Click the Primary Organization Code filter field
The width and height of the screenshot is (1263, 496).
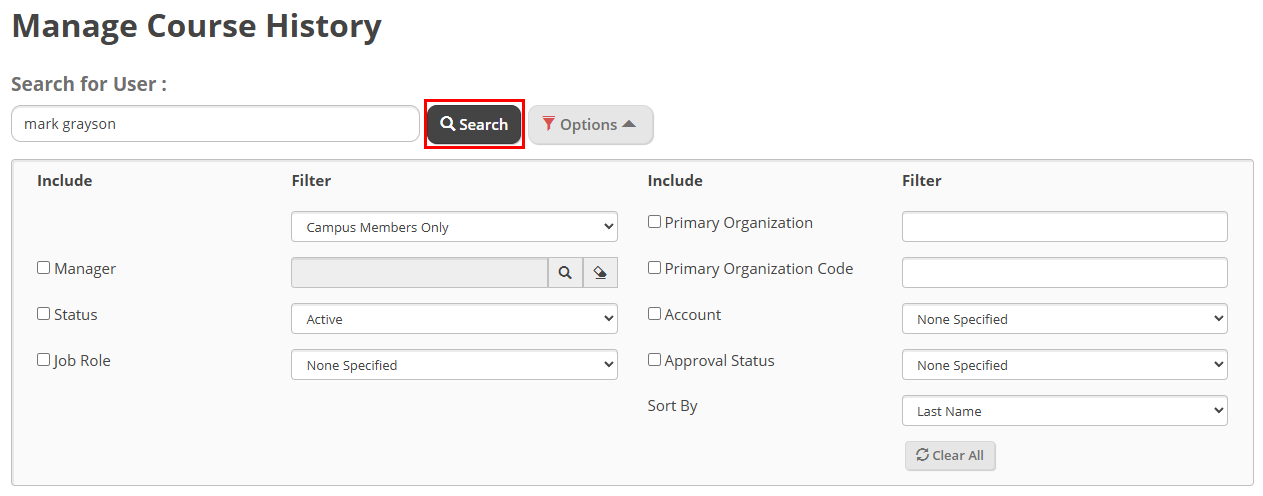pyautogui.click(x=1064, y=273)
